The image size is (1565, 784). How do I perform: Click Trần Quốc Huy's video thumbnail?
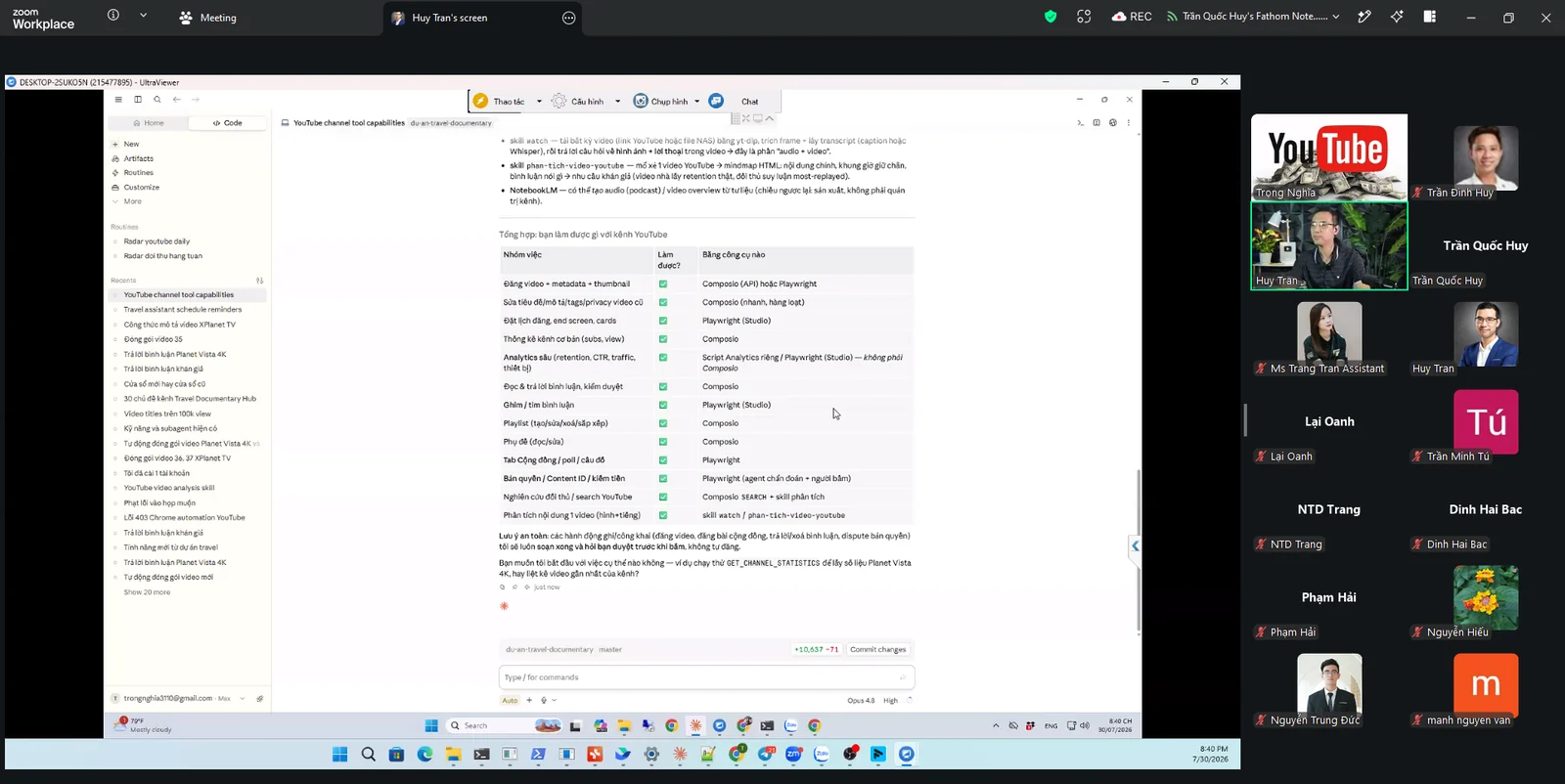(1486, 245)
